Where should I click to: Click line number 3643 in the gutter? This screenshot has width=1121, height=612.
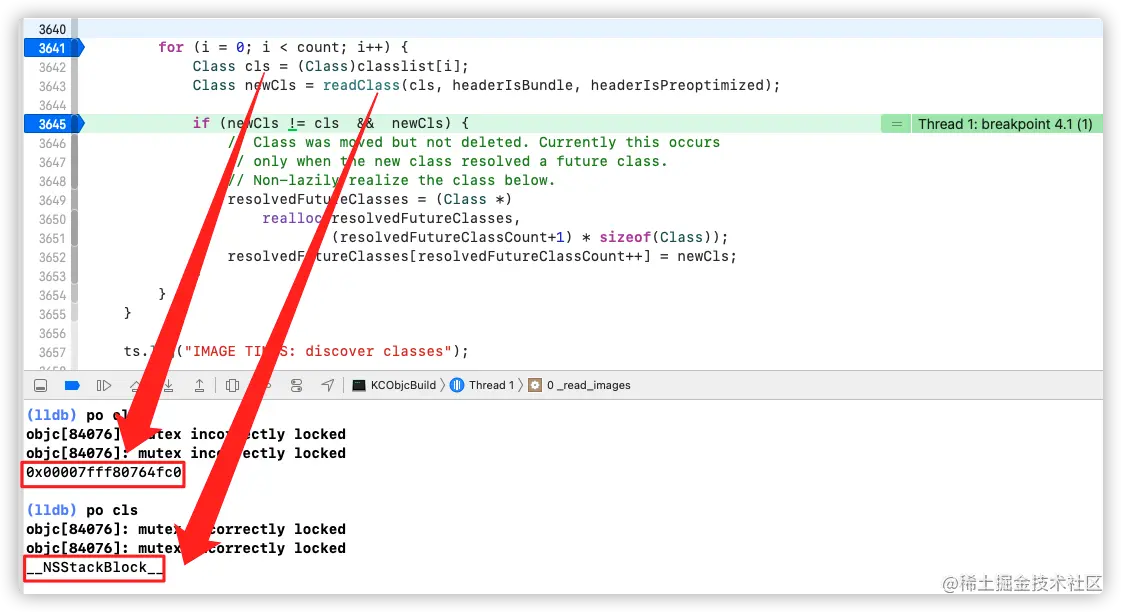click(52, 86)
